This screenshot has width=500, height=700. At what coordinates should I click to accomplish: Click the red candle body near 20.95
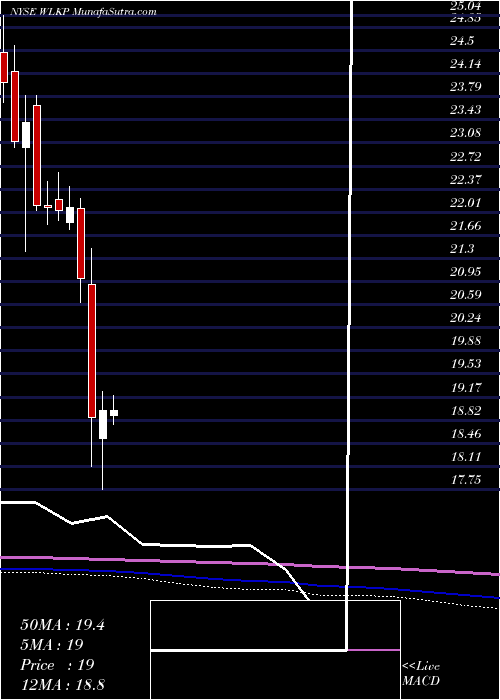tap(81, 243)
